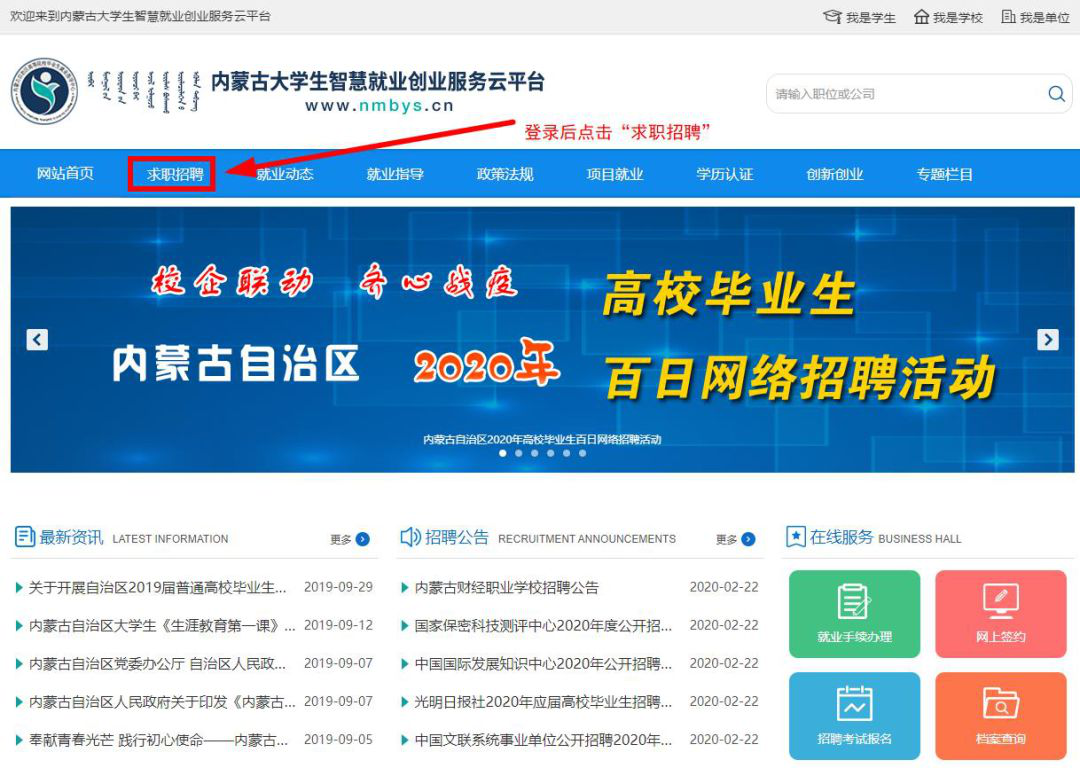Open 光明日报社2020年应届 recruitment link
The image size is (1080, 768).
tap(543, 702)
